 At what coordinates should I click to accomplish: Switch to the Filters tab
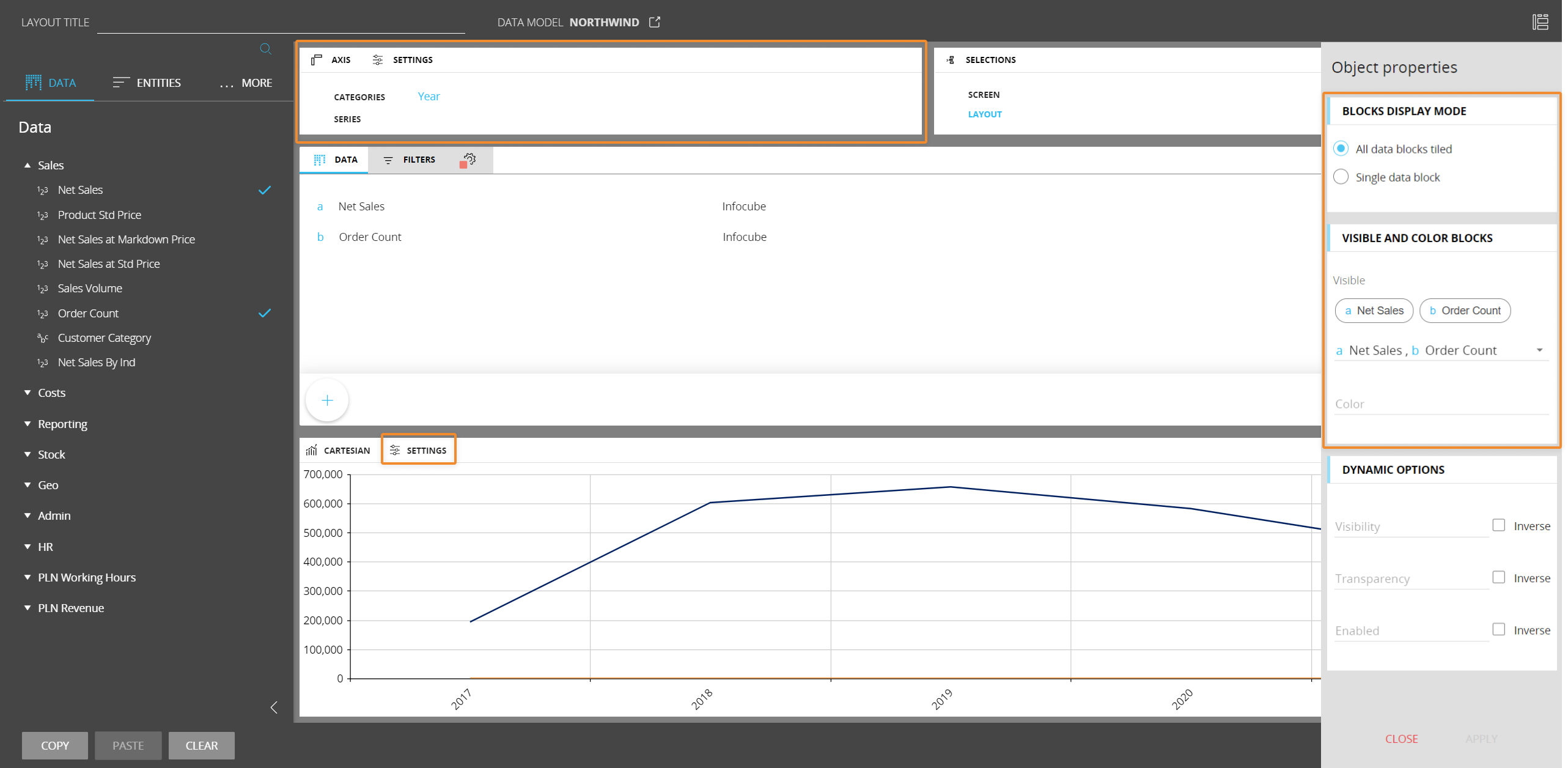coord(410,160)
